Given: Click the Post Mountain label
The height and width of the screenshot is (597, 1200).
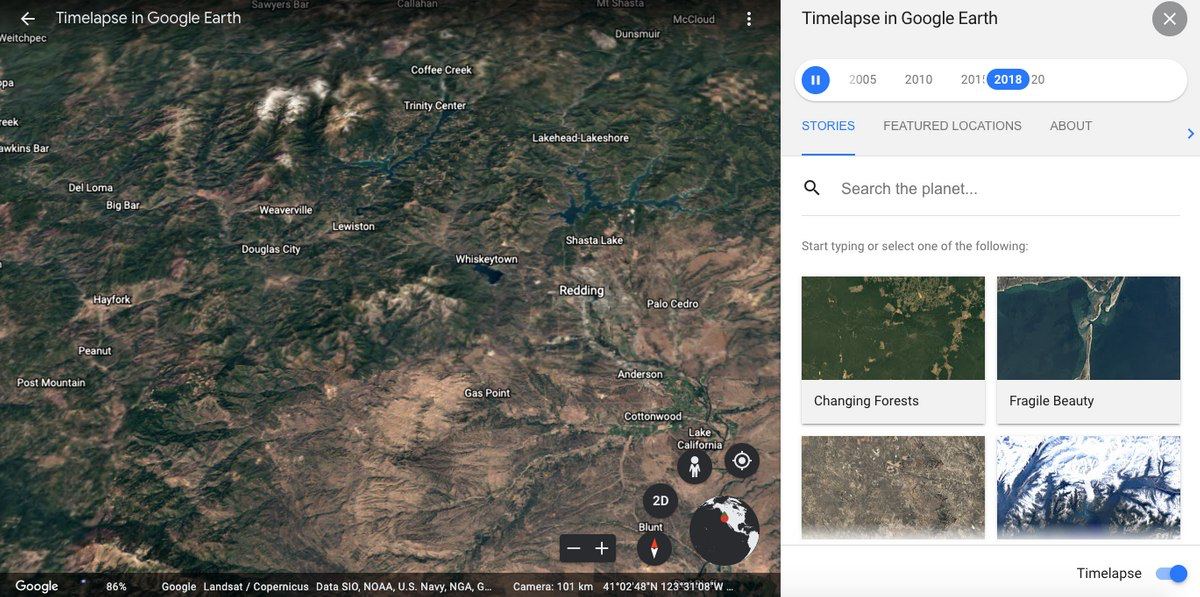Looking at the screenshot, I should [51, 383].
